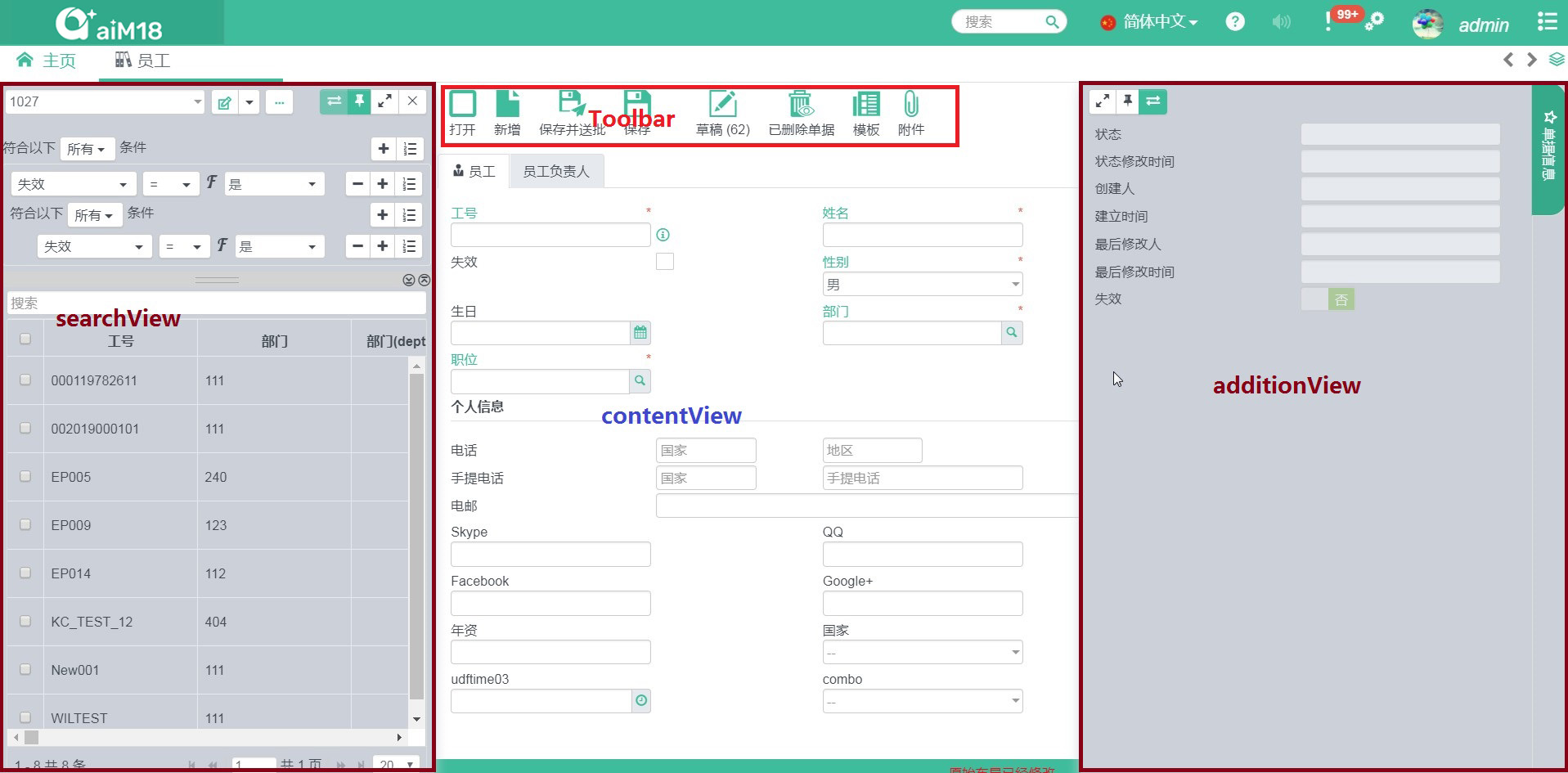
Task: Open 性别 dropdown showing 男
Action: [x=923, y=285]
